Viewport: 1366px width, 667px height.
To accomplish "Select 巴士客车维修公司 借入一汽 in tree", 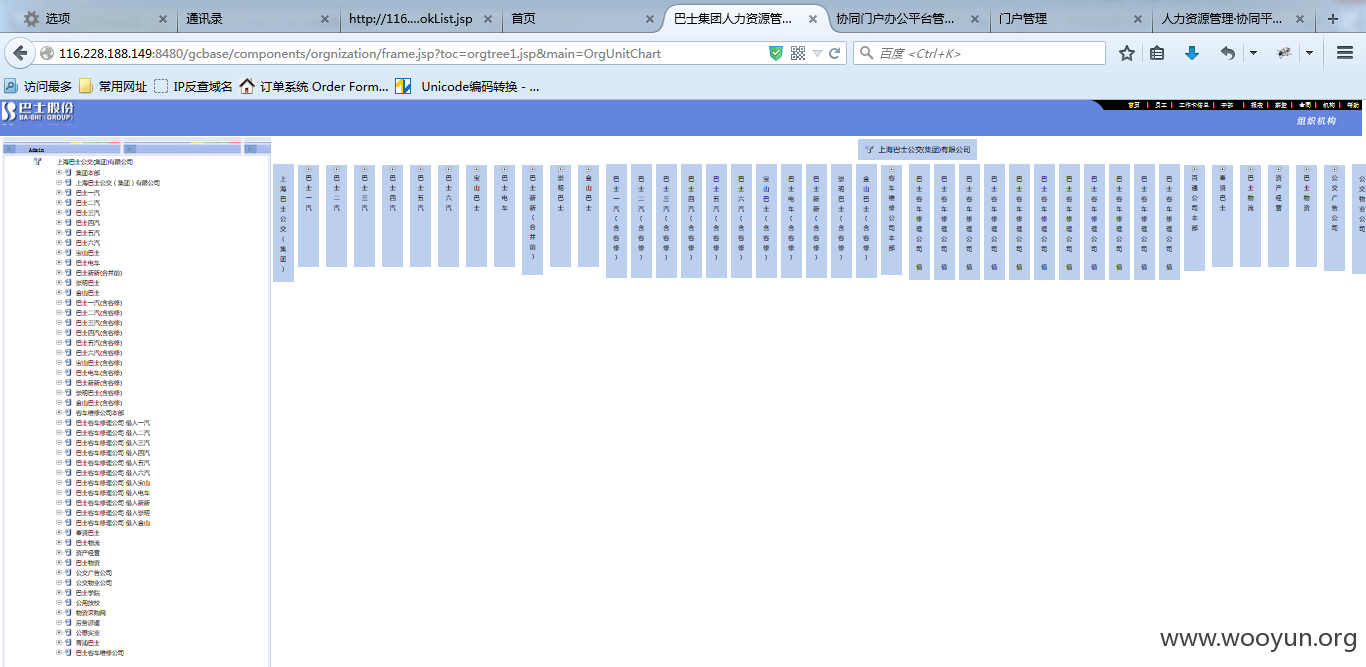I will click(113, 422).
